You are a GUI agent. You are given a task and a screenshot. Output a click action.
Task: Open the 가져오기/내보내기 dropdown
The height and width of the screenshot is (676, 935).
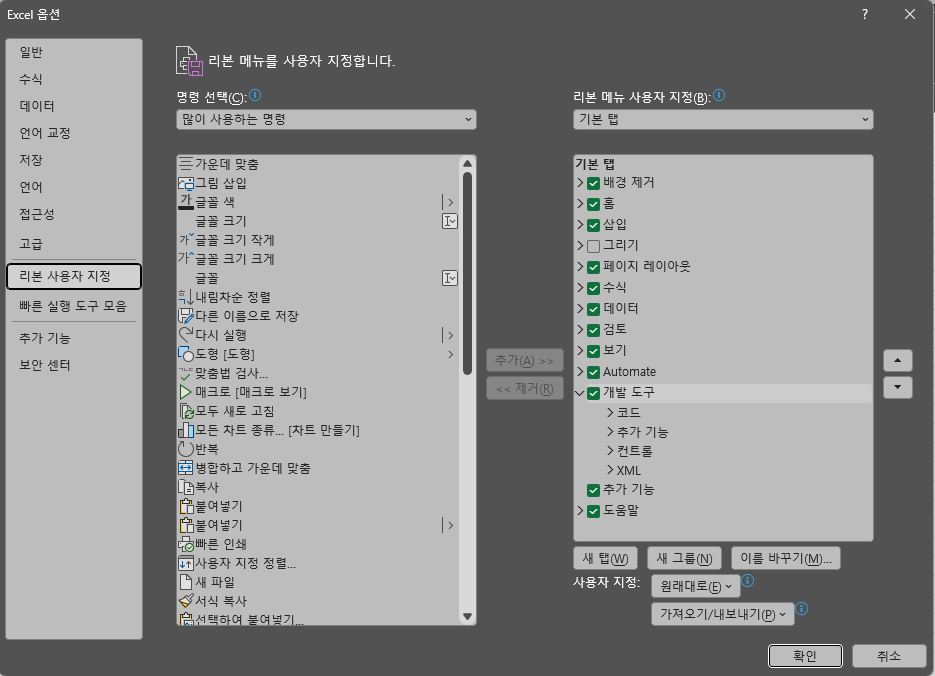coord(723,614)
